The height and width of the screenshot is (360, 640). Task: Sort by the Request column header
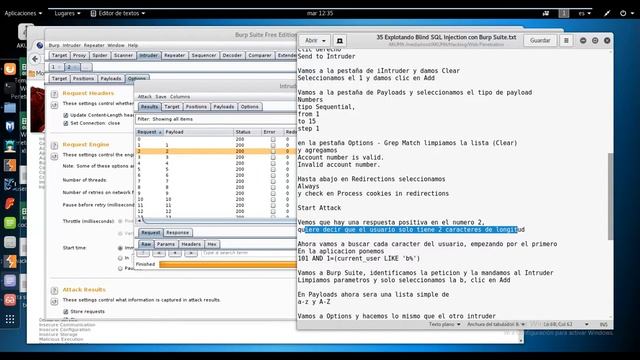(x=149, y=132)
